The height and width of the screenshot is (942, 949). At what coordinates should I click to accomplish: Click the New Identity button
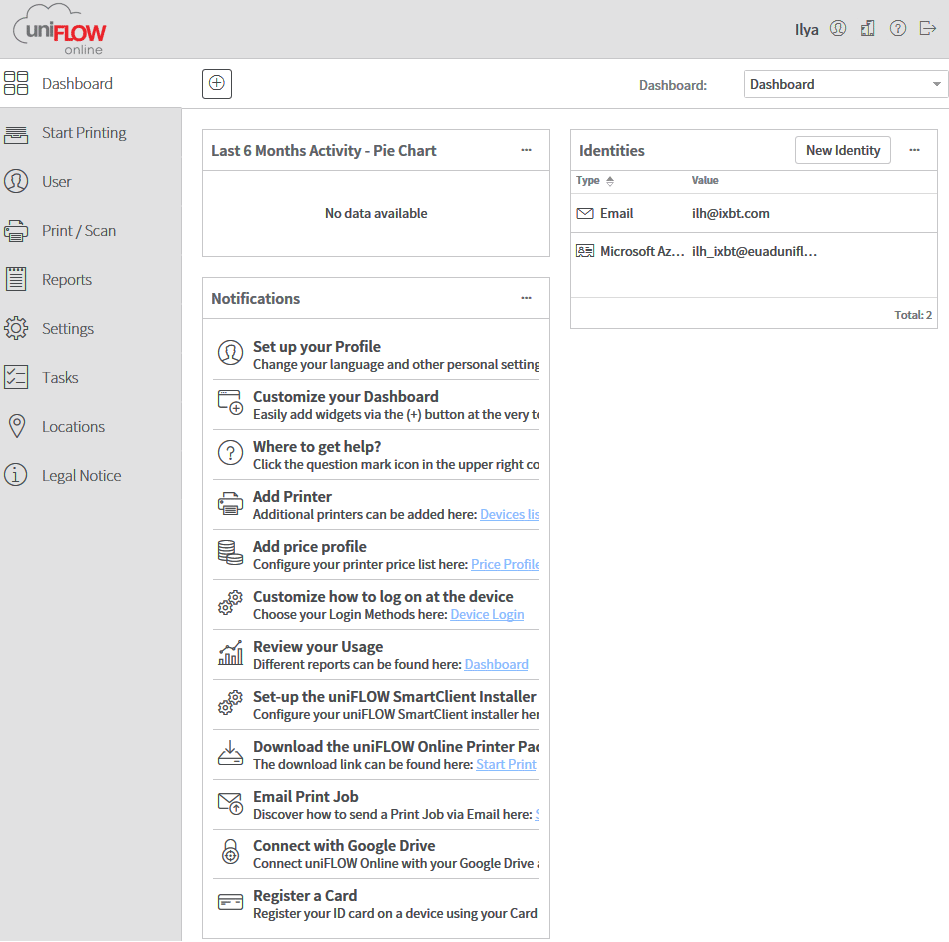(x=842, y=150)
